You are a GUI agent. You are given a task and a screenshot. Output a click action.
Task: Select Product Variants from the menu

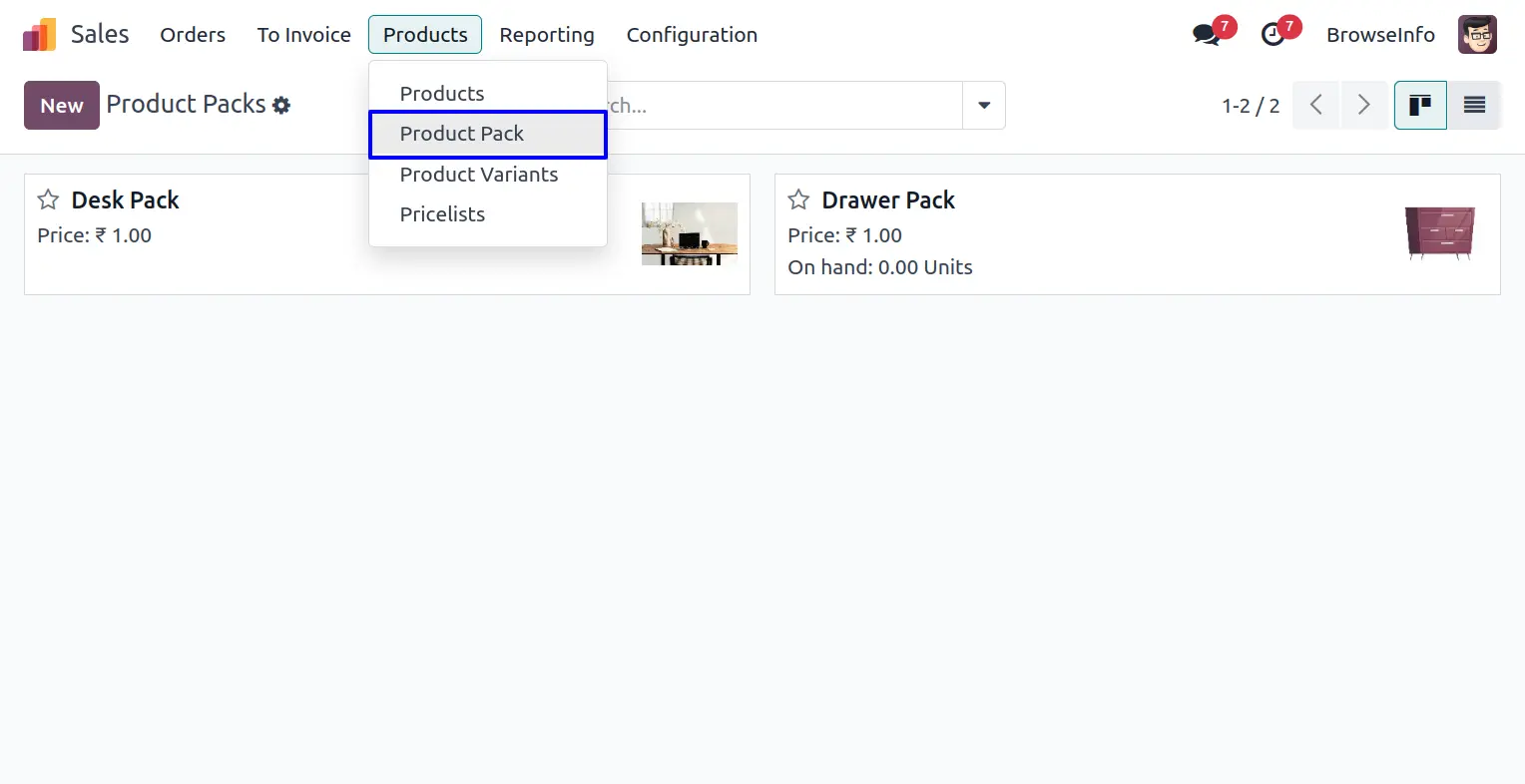[479, 175]
